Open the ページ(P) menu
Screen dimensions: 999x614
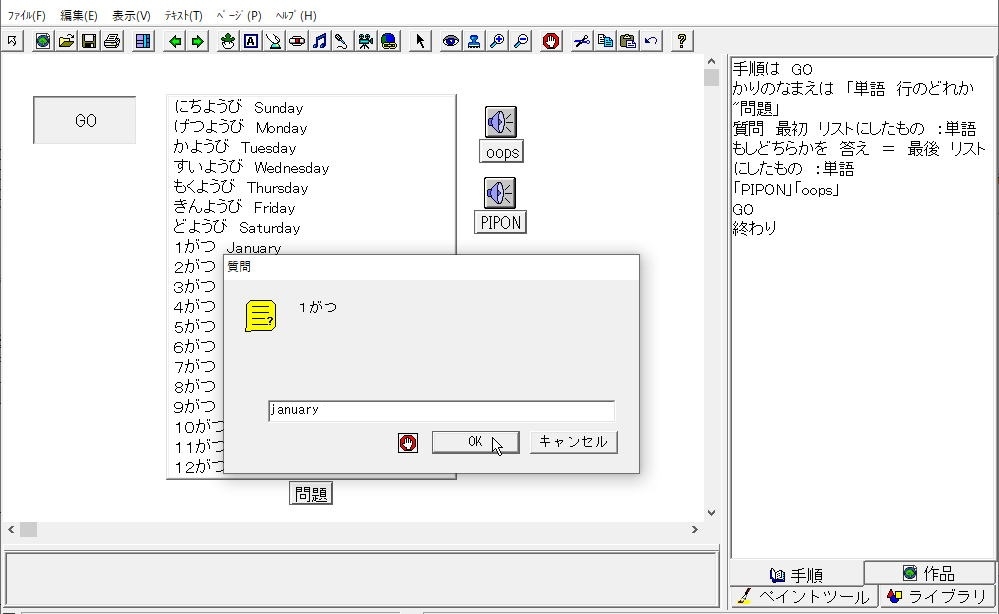tap(239, 15)
